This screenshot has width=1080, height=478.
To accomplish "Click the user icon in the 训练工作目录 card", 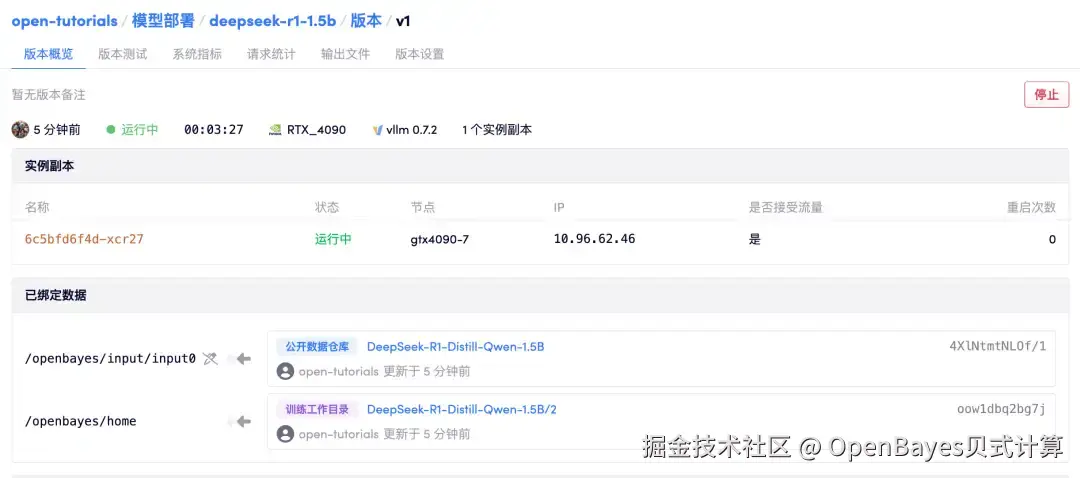I will (285, 434).
